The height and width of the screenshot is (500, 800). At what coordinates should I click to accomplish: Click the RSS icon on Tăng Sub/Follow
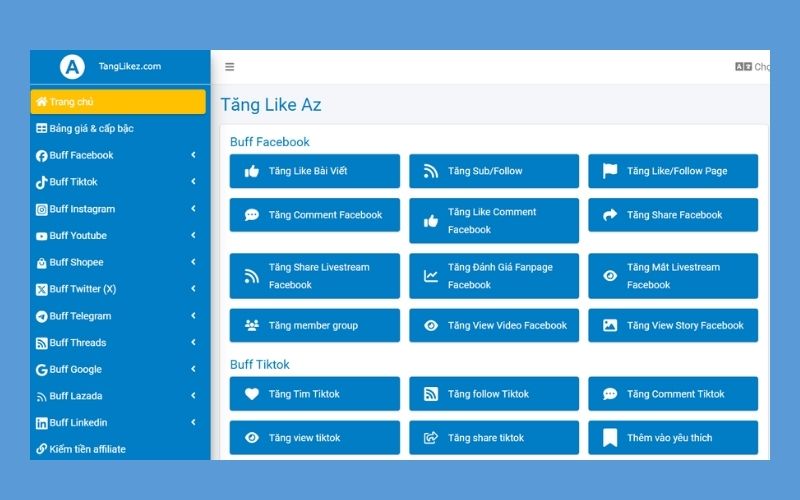(x=431, y=171)
